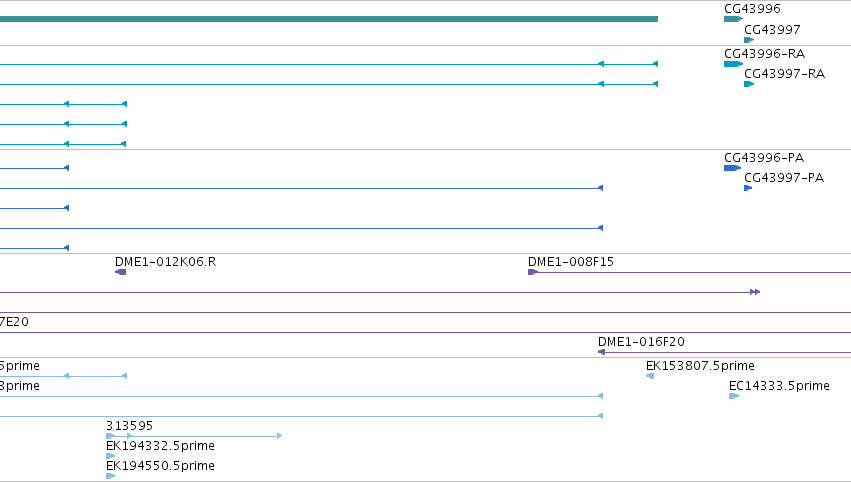Select the CG43996-PA protein feature

(733, 168)
